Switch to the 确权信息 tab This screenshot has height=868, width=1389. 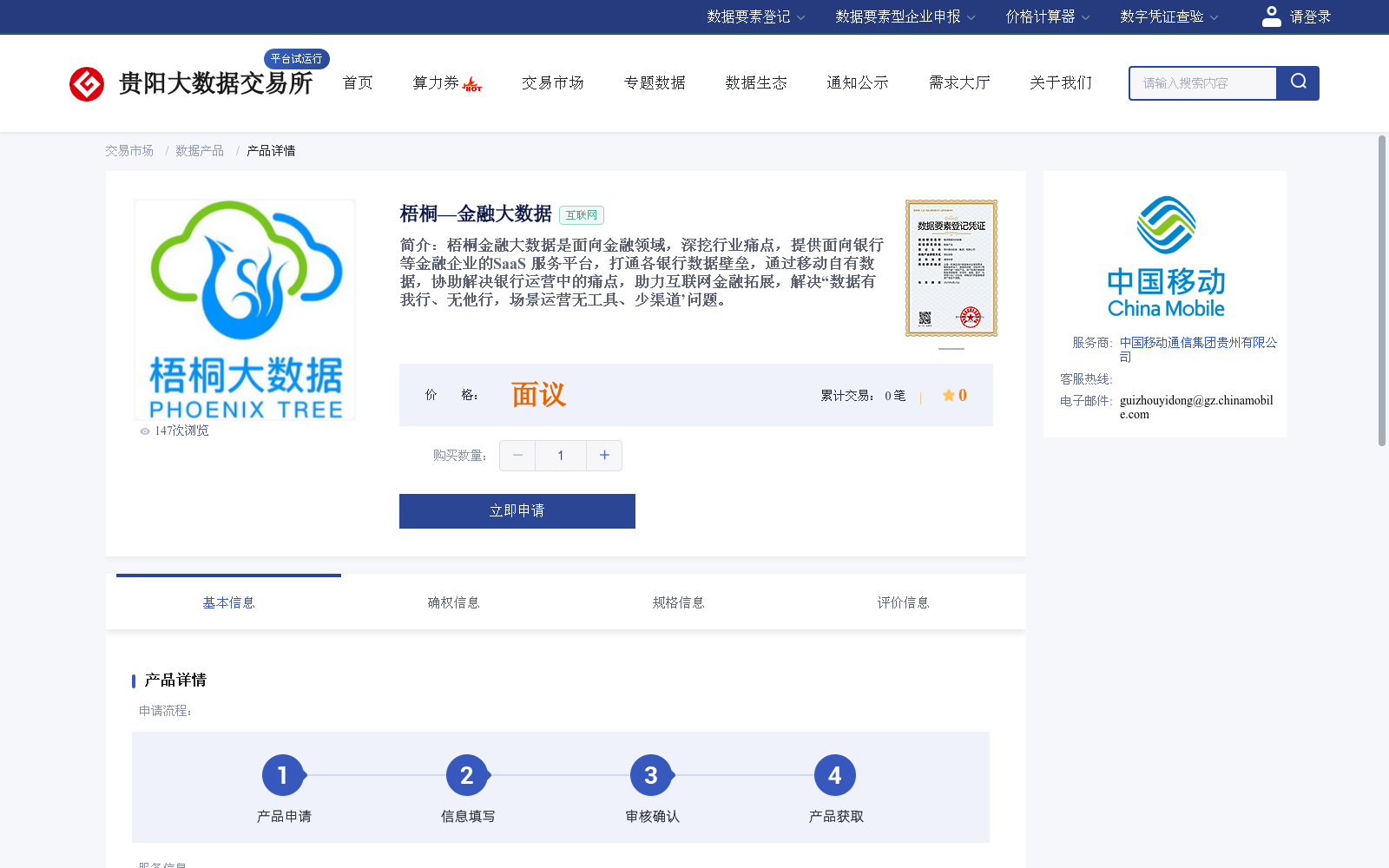[453, 602]
